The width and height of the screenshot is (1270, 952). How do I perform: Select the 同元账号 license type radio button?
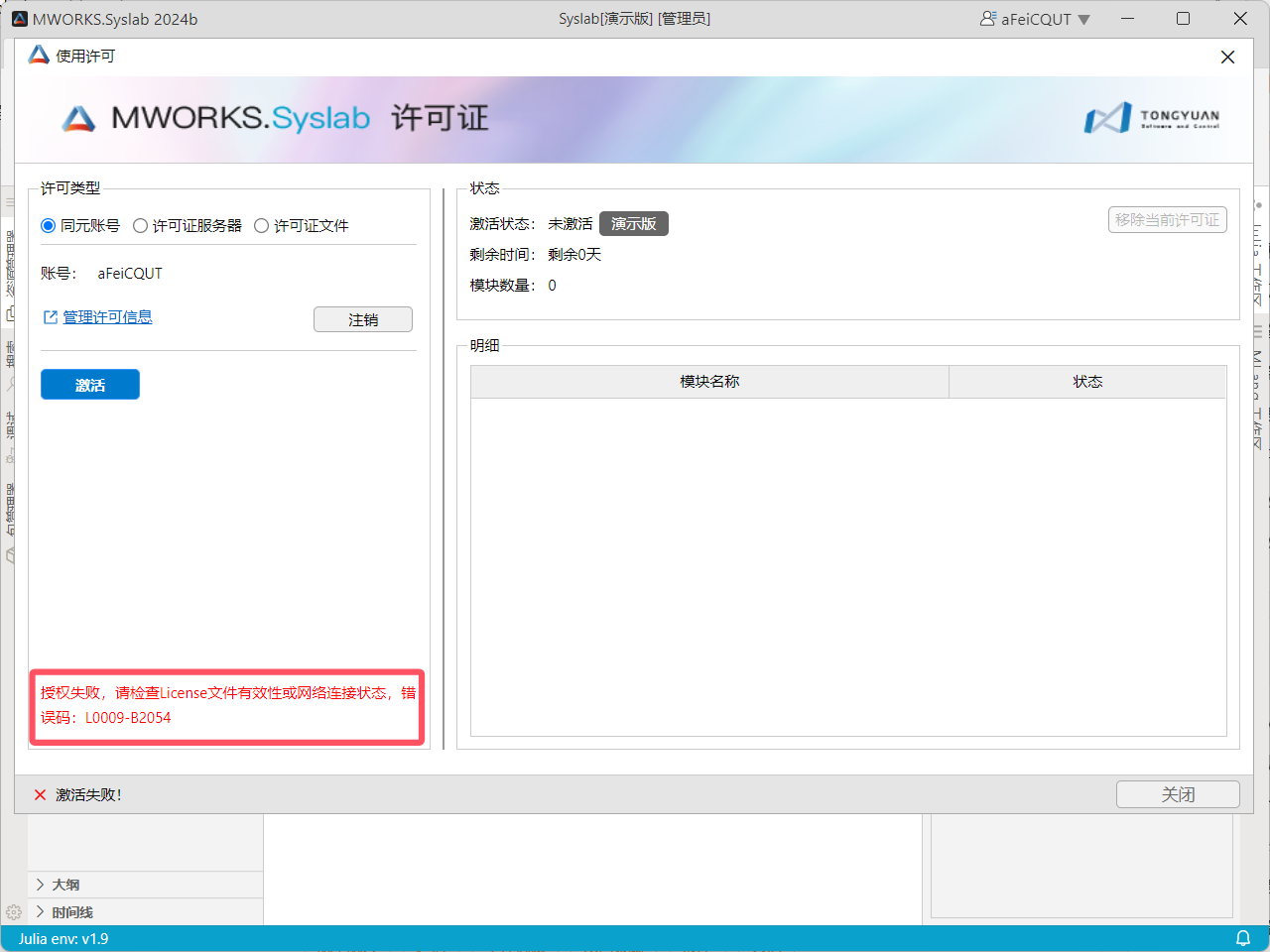click(48, 226)
